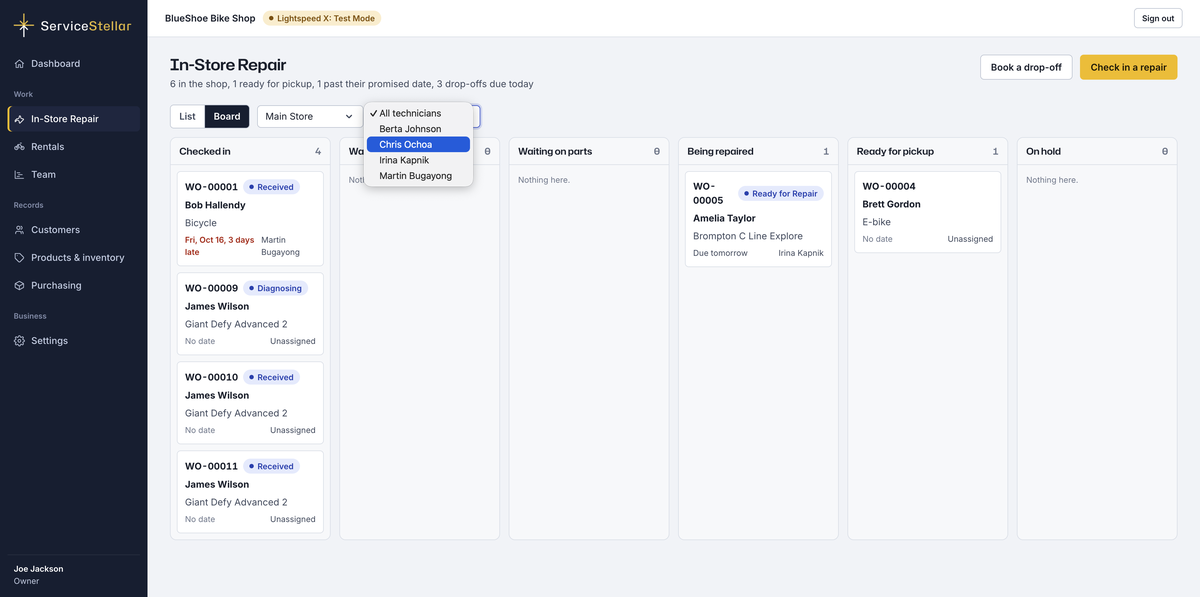Choose Berta Johnson in technician list
Screen dimensions: 1200x597
tap(418, 129)
